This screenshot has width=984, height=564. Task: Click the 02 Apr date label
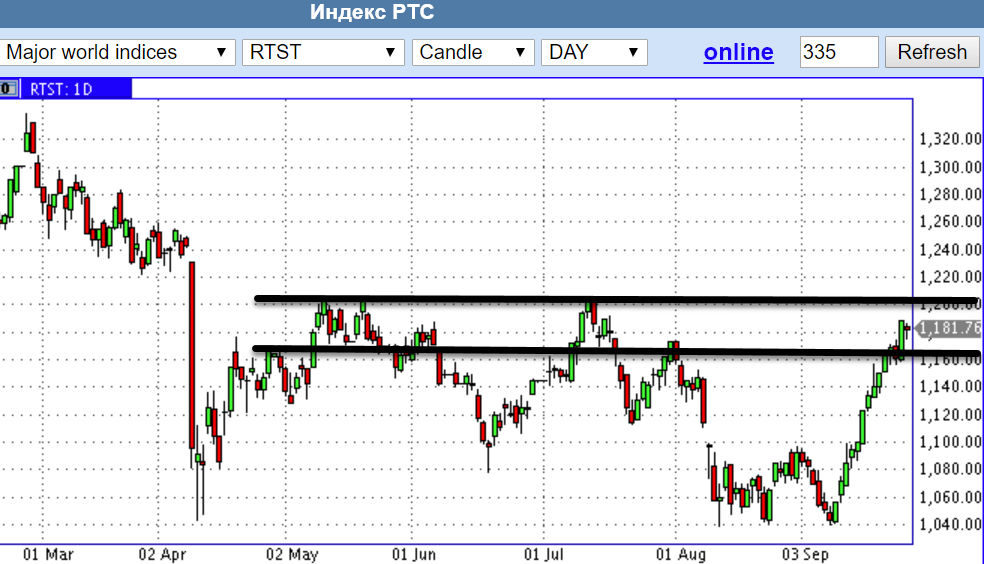(x=164, y=553)
